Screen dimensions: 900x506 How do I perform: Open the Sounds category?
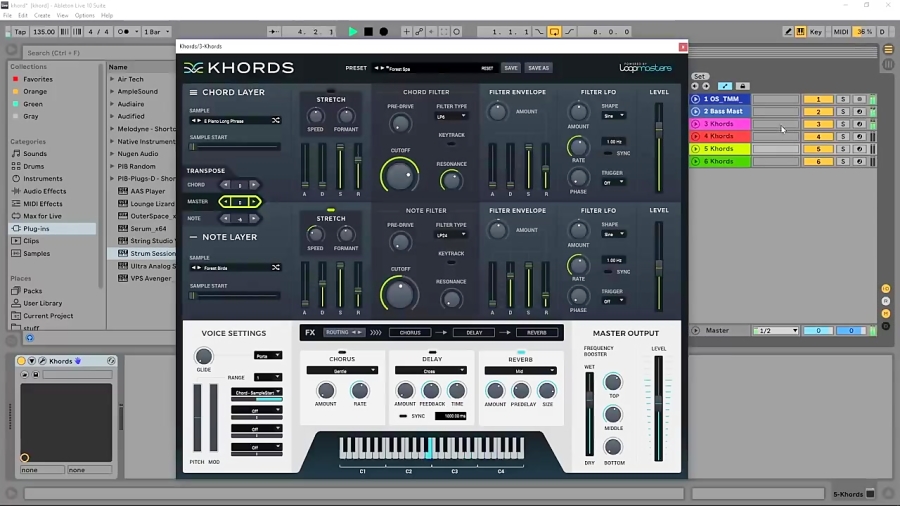point(35,154)
